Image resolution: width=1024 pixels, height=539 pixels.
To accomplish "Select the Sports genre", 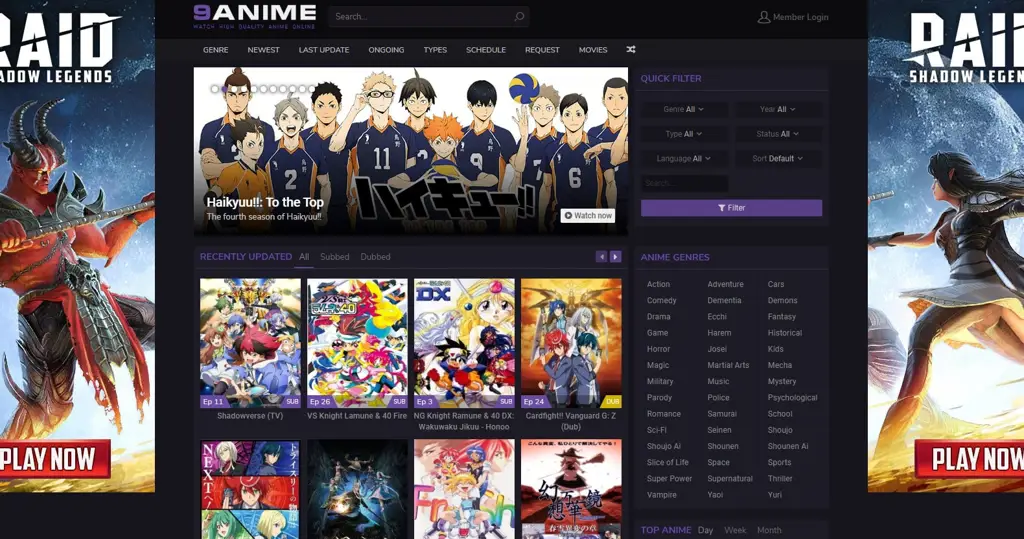I will pyautogui.click(x=779, y=463).
